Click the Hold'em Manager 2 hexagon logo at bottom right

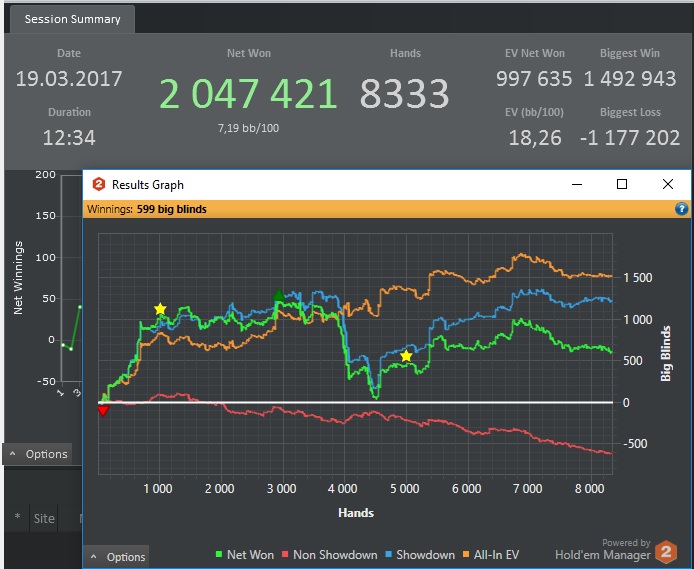click(x=666, y=551)
